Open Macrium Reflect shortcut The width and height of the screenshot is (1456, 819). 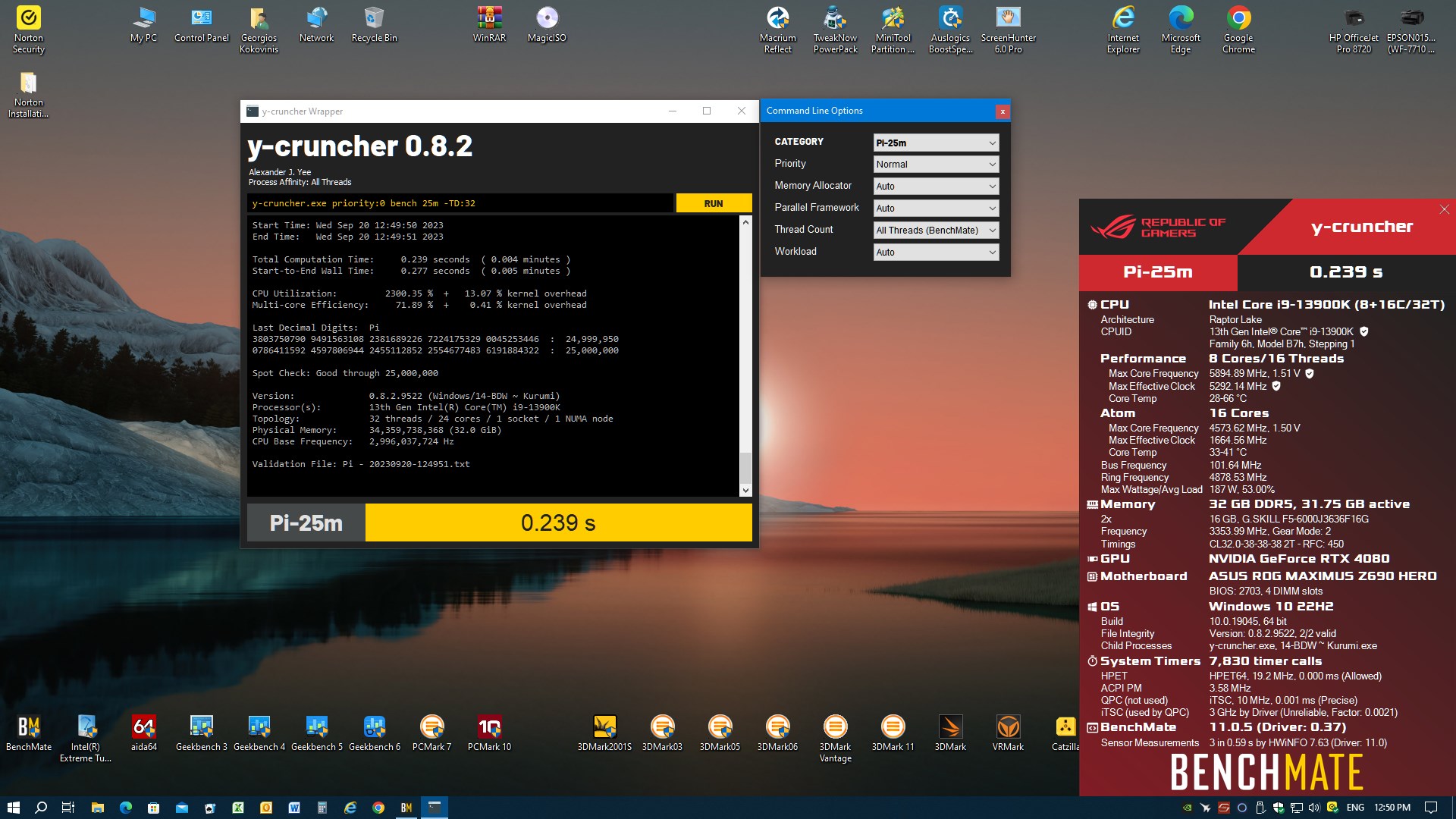[x=777, y=30]
